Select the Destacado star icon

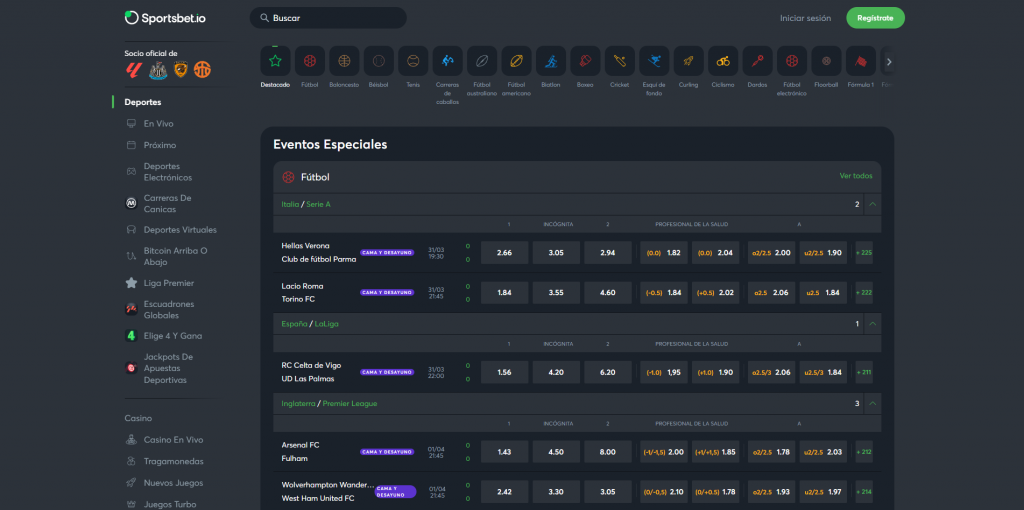pyautogui.click(x=276, y=61)
